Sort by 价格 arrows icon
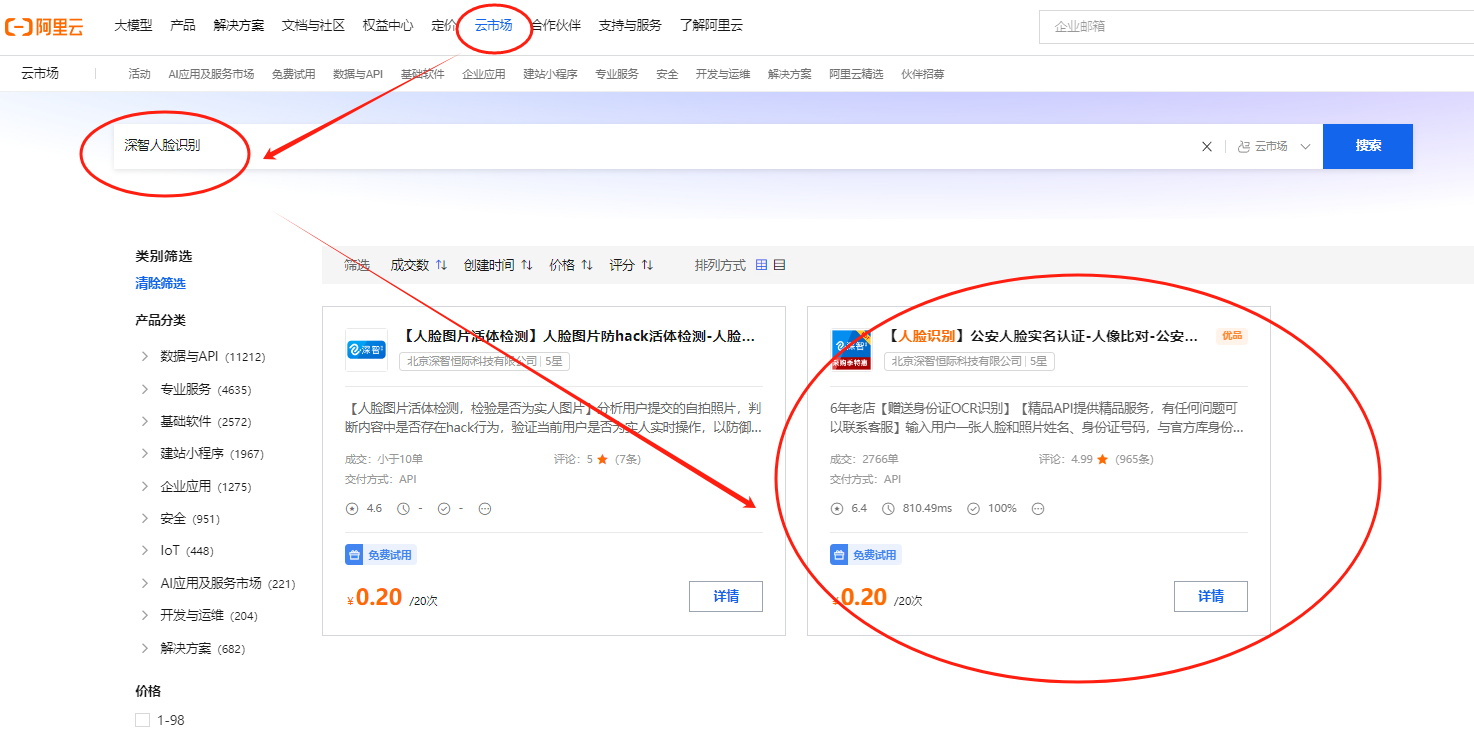This screenshot has width=1474, height=737. pos(587,265)
